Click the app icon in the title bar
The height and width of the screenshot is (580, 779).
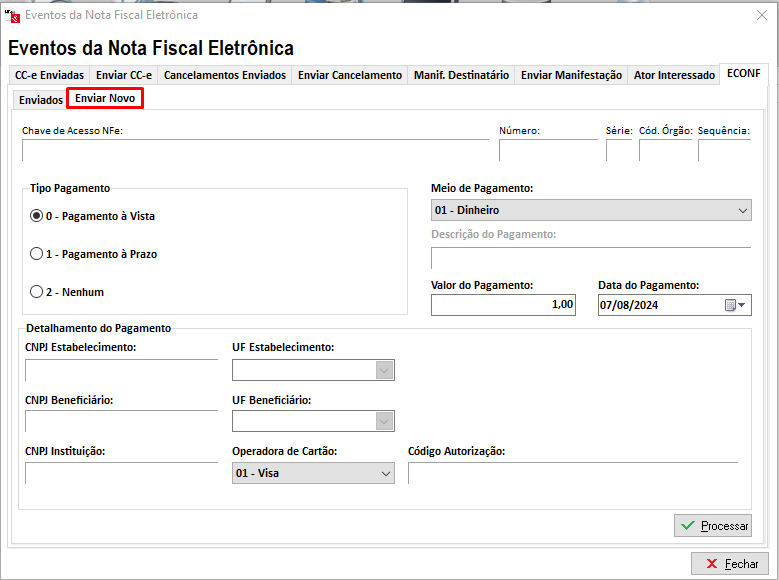click(x=14, y=15)
